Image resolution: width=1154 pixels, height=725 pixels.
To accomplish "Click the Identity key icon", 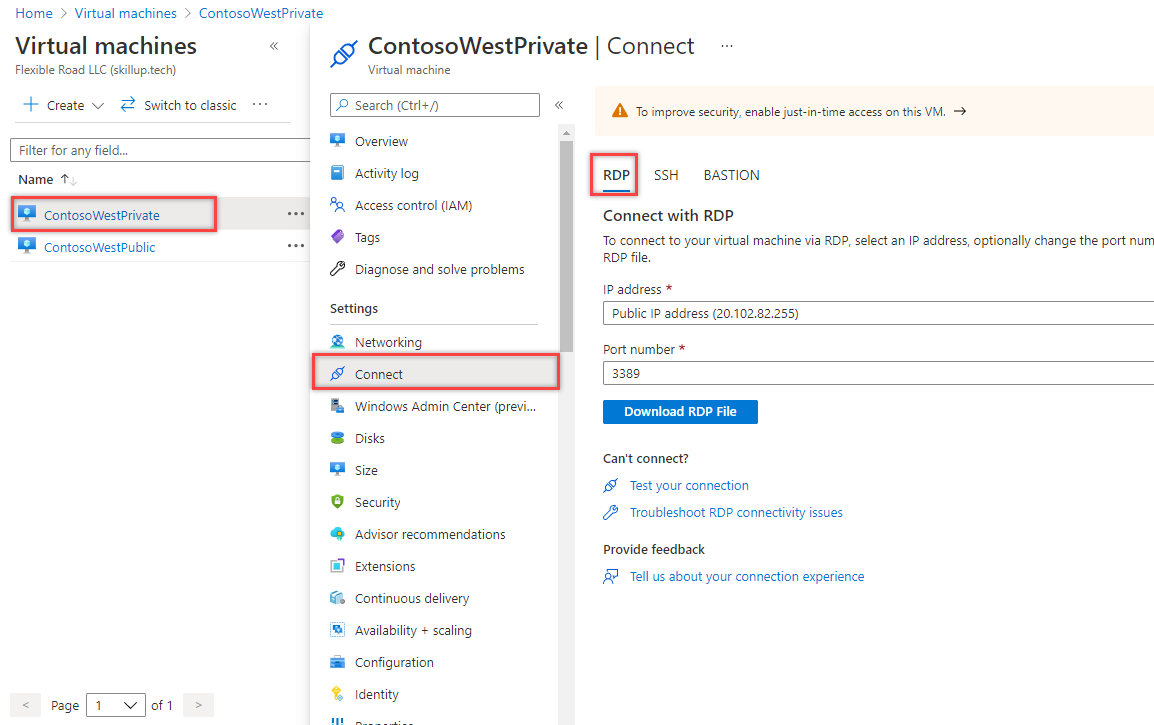I will pyautogui.click(x=338, y=694).
